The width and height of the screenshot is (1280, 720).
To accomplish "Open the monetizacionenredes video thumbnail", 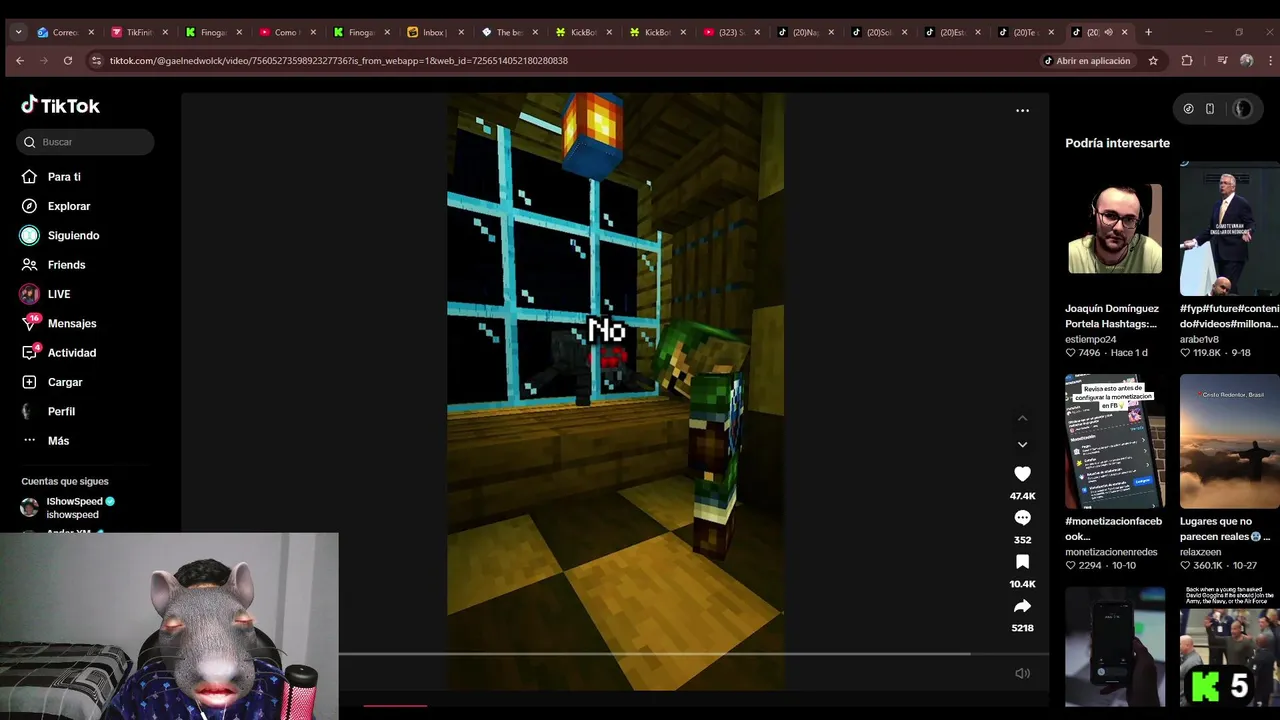I will [1115, 441].
